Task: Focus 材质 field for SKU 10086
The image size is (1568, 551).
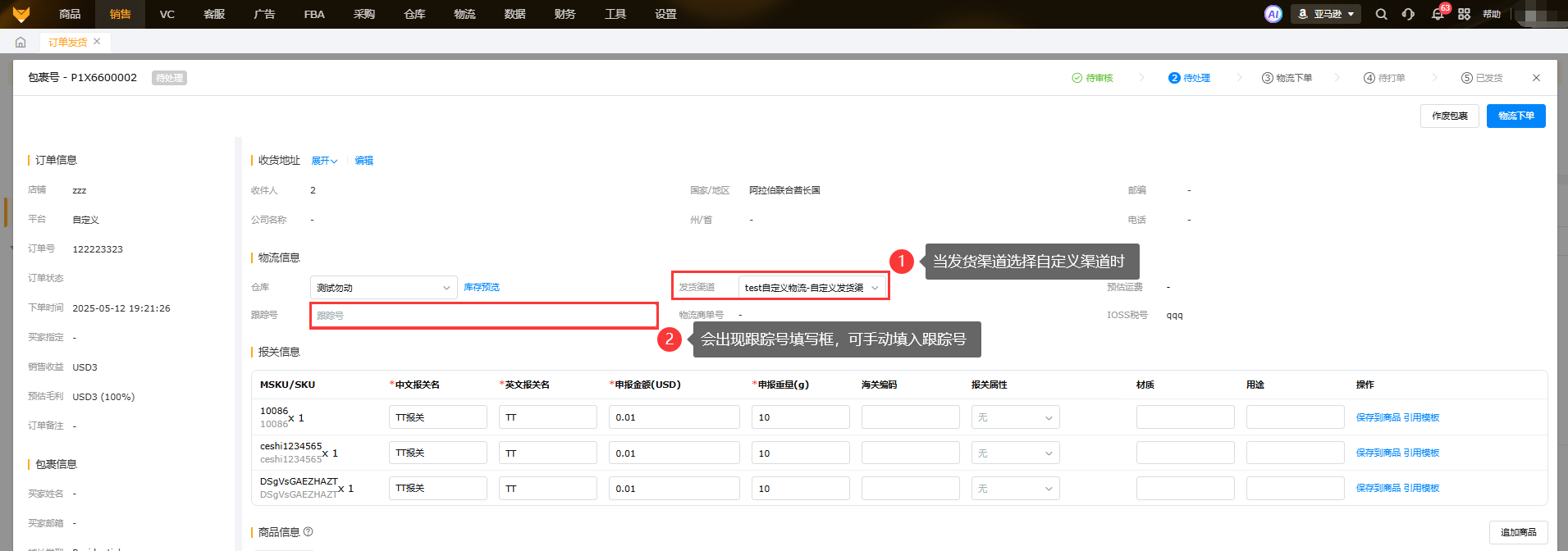Action: 1186,417
